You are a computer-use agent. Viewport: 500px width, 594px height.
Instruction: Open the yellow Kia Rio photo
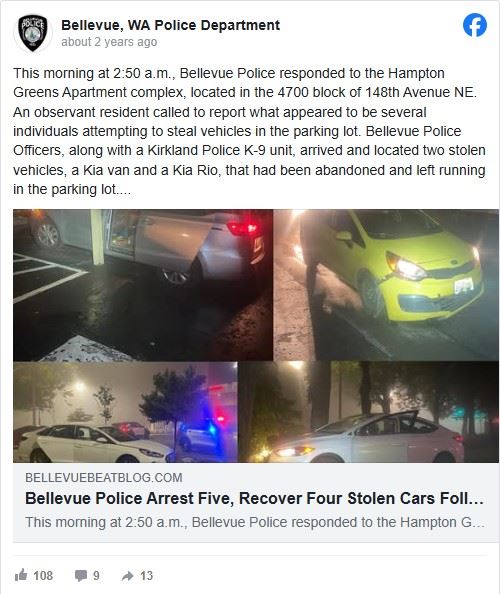(x=386, y=284)
